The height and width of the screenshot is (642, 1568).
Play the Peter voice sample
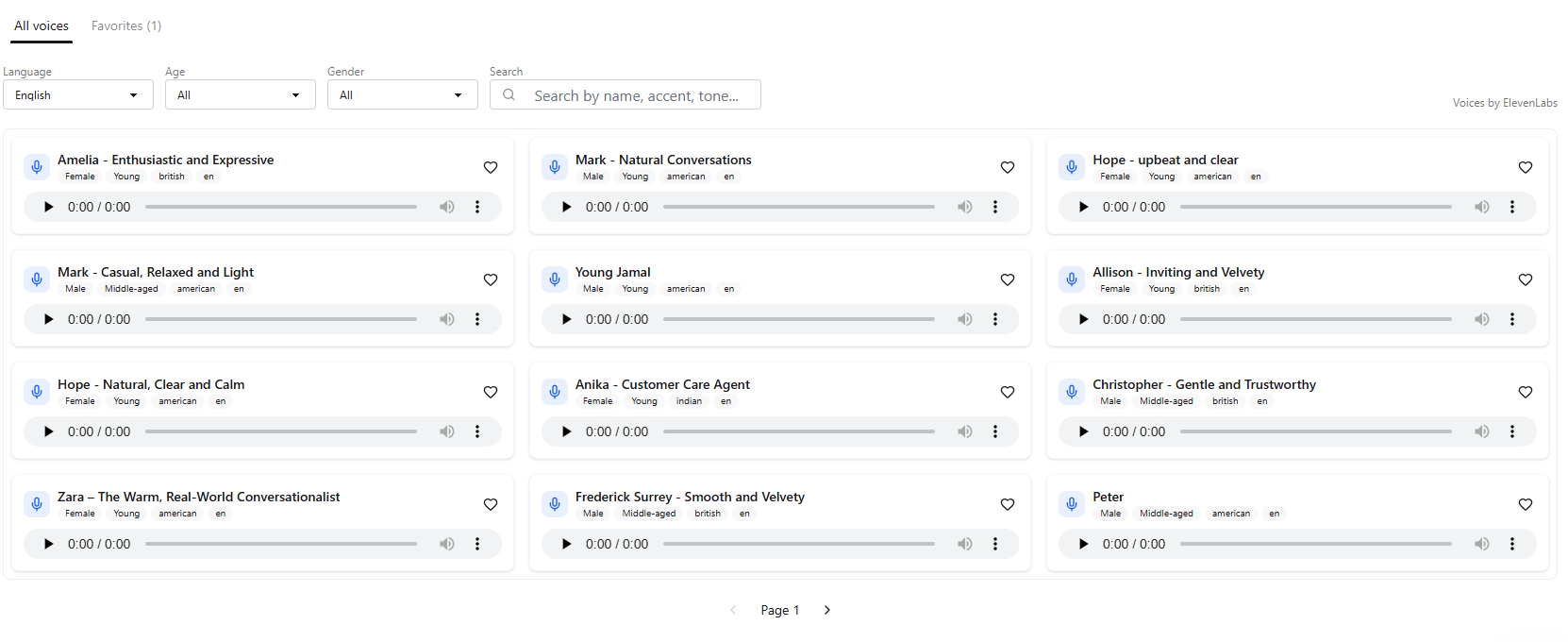(1083, 544)
